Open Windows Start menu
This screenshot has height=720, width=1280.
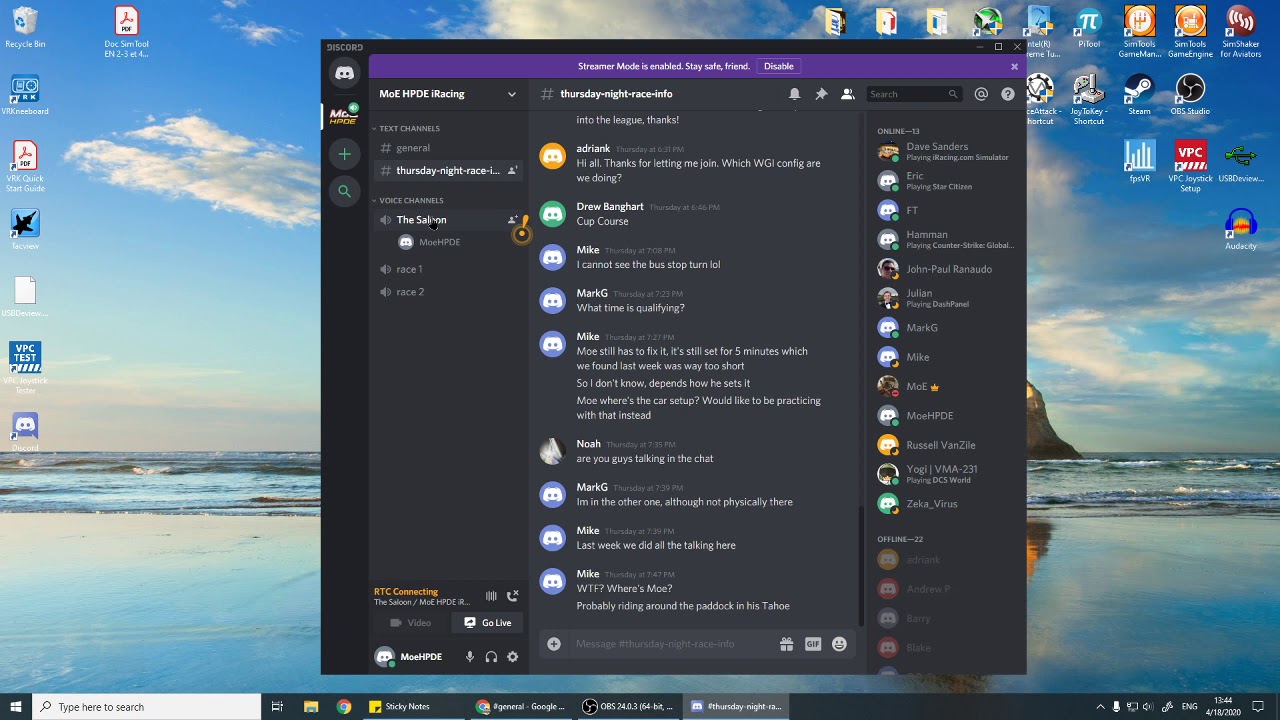coord(16,707)
